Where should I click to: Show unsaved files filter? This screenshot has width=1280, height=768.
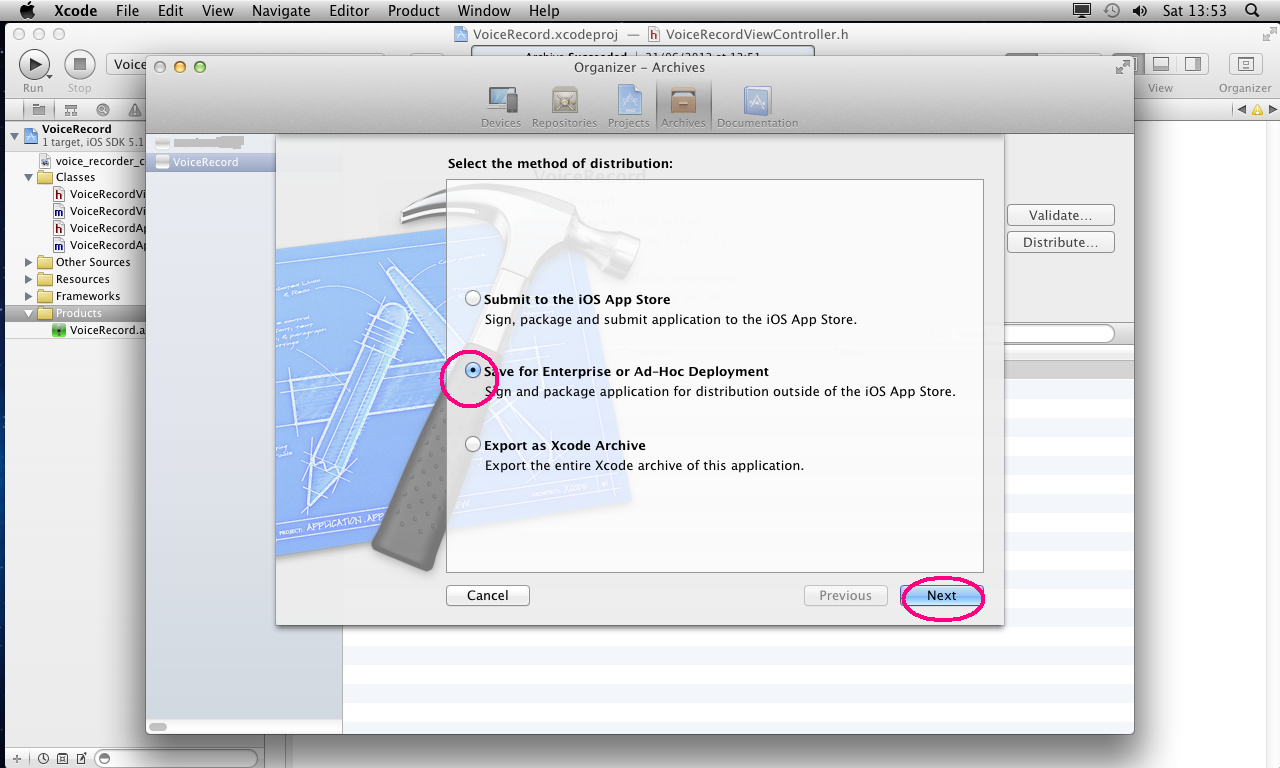click(x=82, y=759)
